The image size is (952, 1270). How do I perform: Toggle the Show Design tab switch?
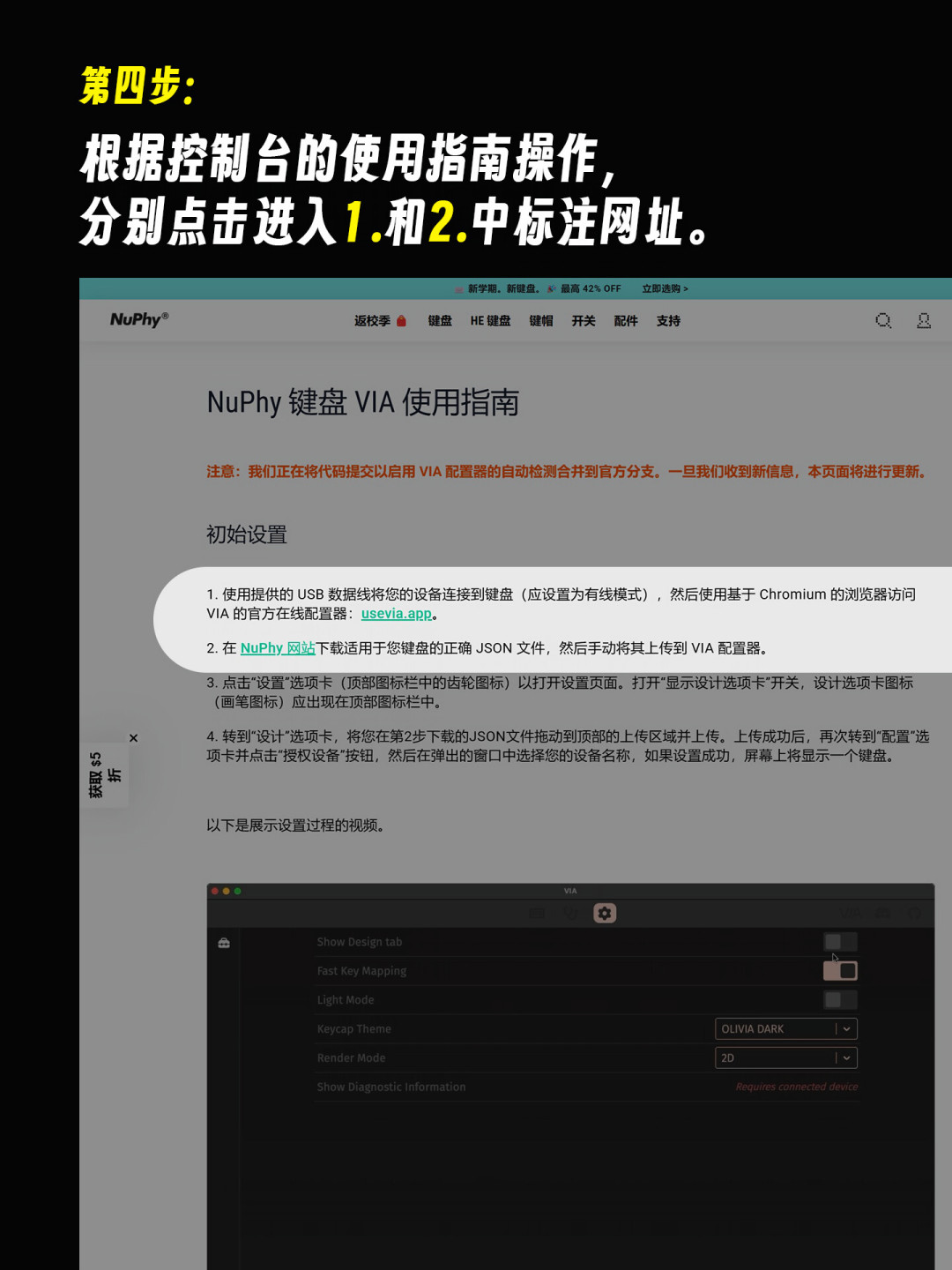840,942
